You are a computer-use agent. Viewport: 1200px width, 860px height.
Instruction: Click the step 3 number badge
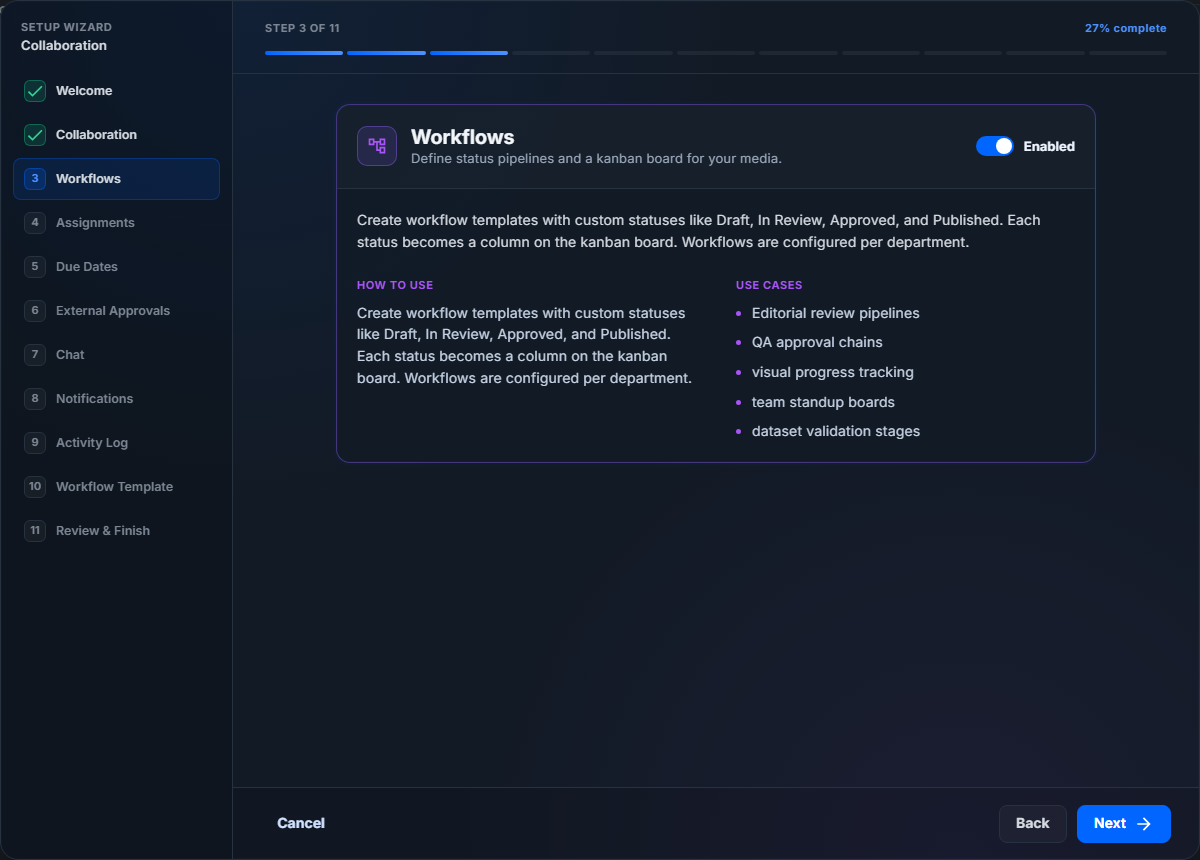(35, 179)
